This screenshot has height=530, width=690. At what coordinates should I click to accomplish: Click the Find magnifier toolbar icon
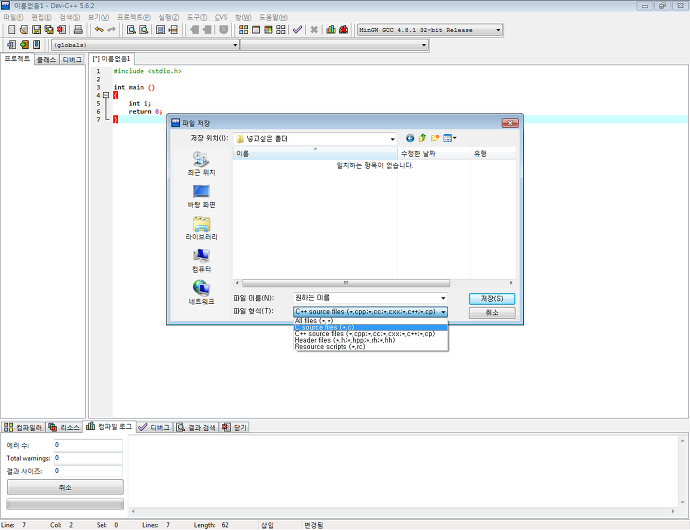coord(131,29)
